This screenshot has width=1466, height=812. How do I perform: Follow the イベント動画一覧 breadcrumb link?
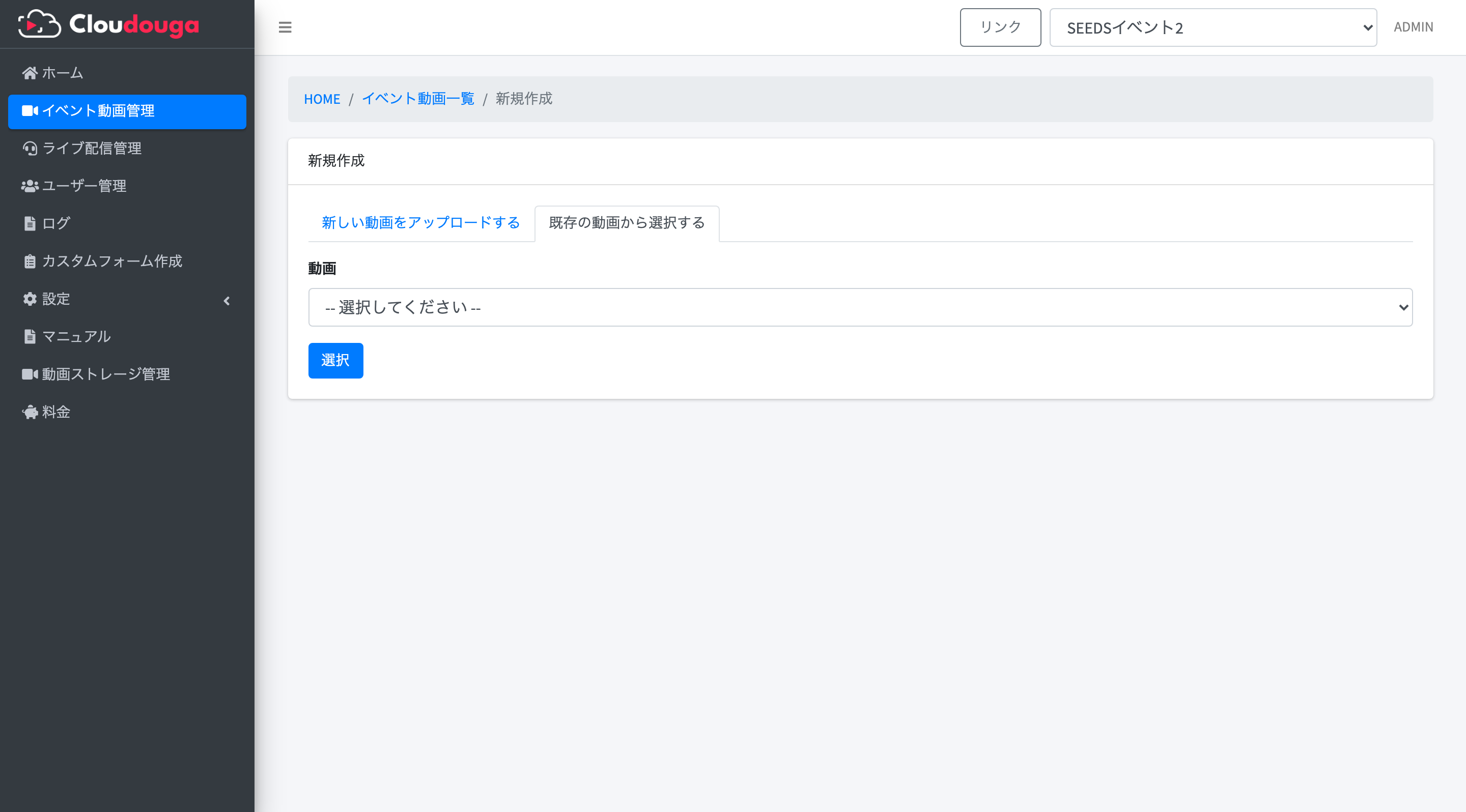(418, 99)
